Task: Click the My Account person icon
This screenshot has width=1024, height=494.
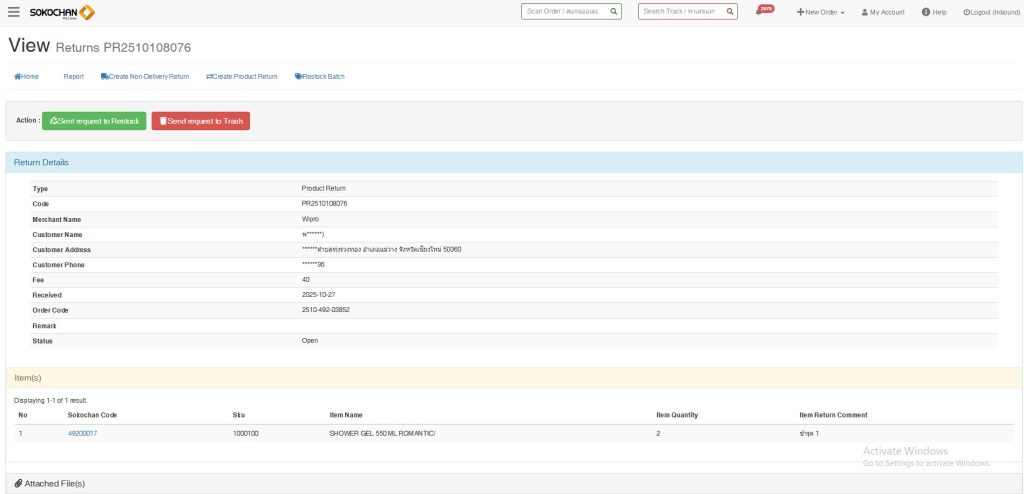Action: 864,12
